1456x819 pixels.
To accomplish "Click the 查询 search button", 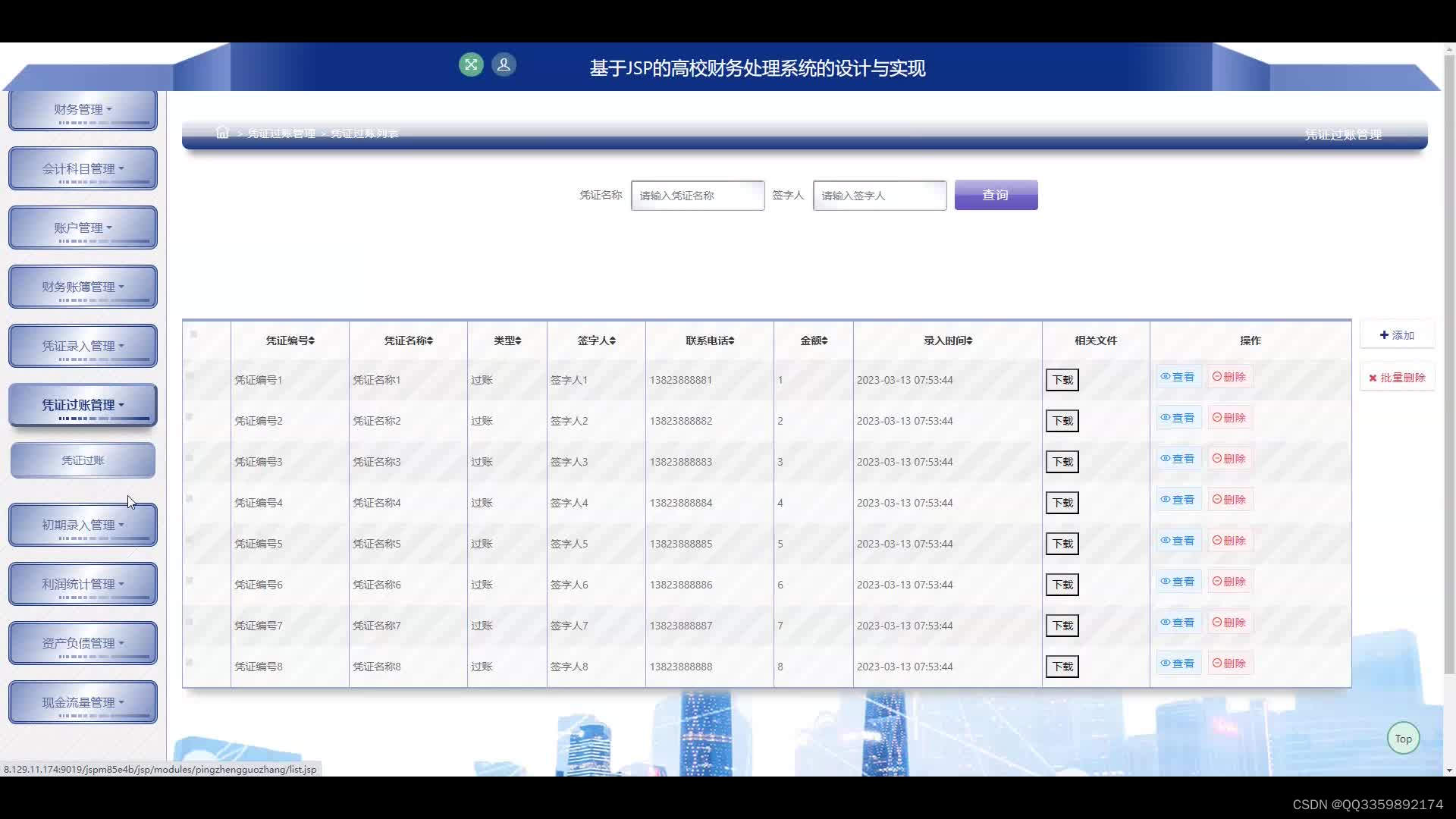I will [996, 195].
